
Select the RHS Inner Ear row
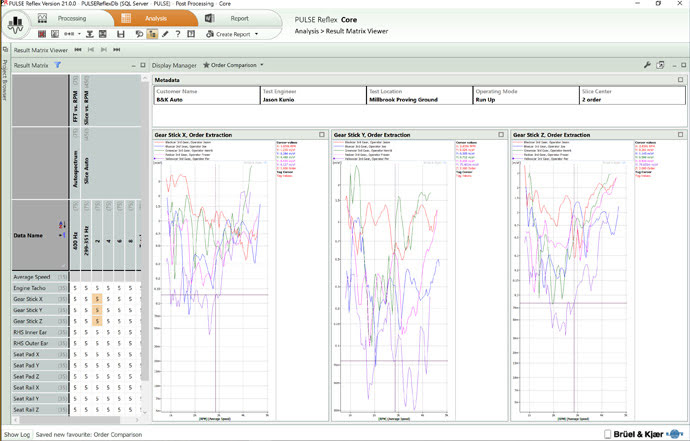click(40, 332)
